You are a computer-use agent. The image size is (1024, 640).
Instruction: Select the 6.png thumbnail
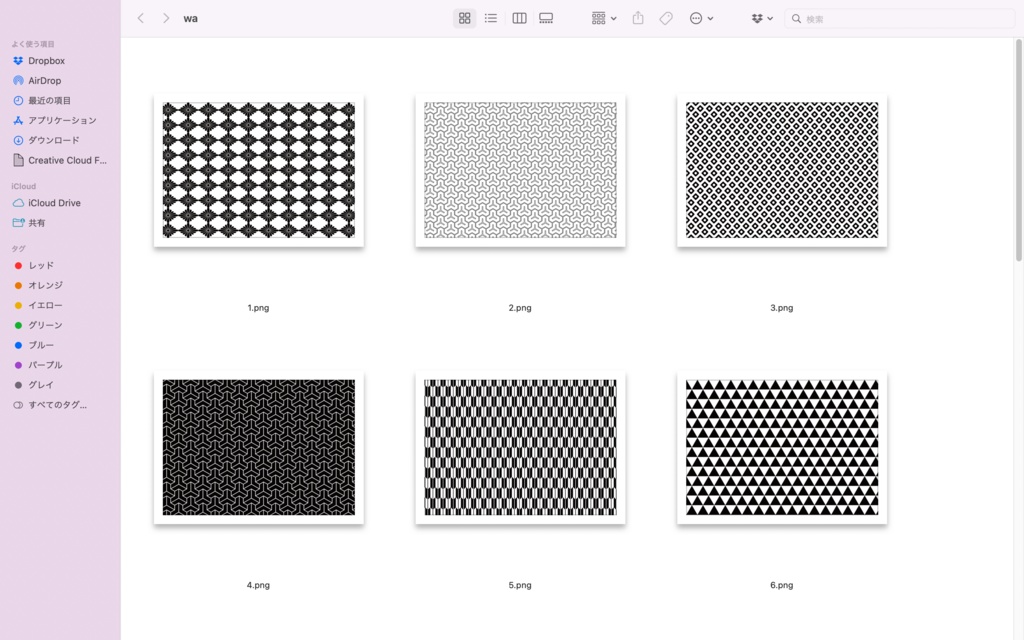[x=782, y=448]
